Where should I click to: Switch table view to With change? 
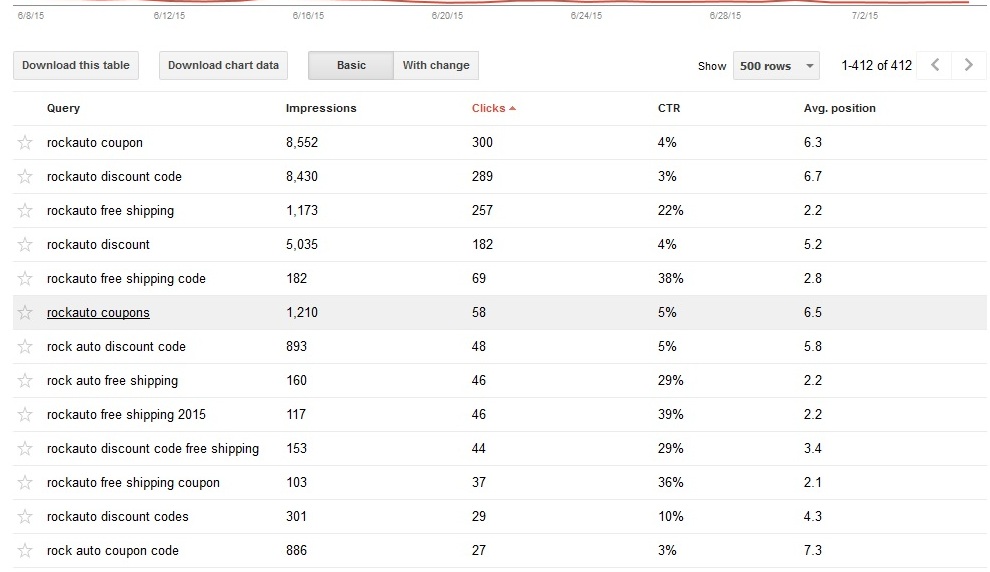point(436,66)
